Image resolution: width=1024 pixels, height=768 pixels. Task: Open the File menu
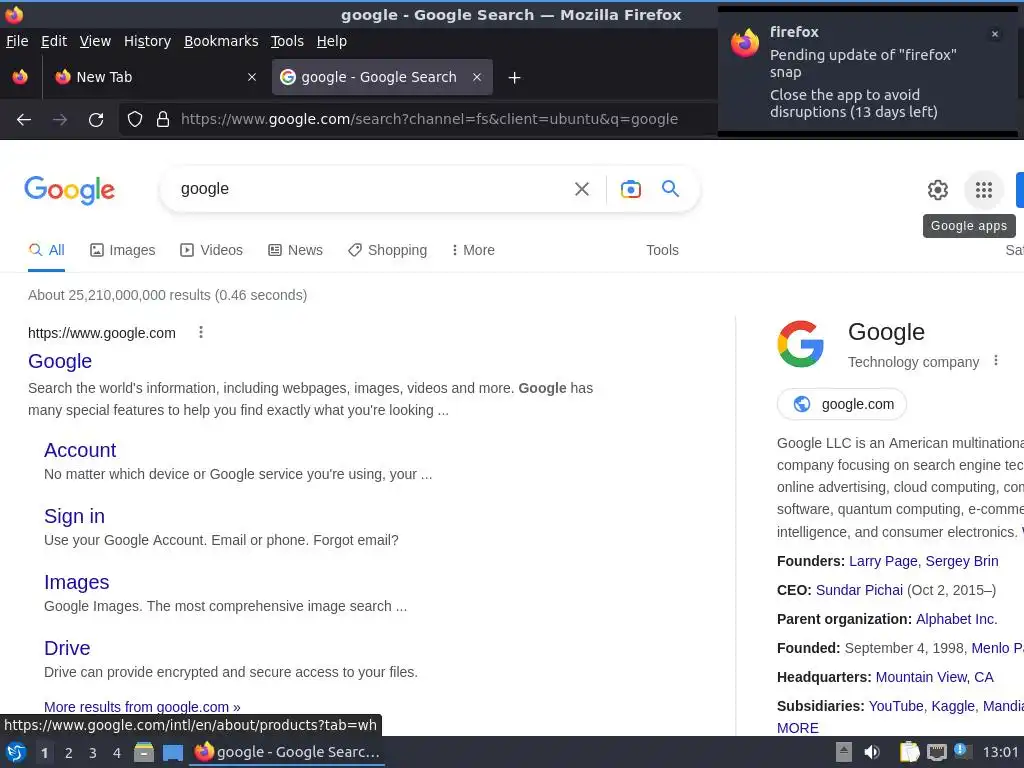tap(17, 41)
